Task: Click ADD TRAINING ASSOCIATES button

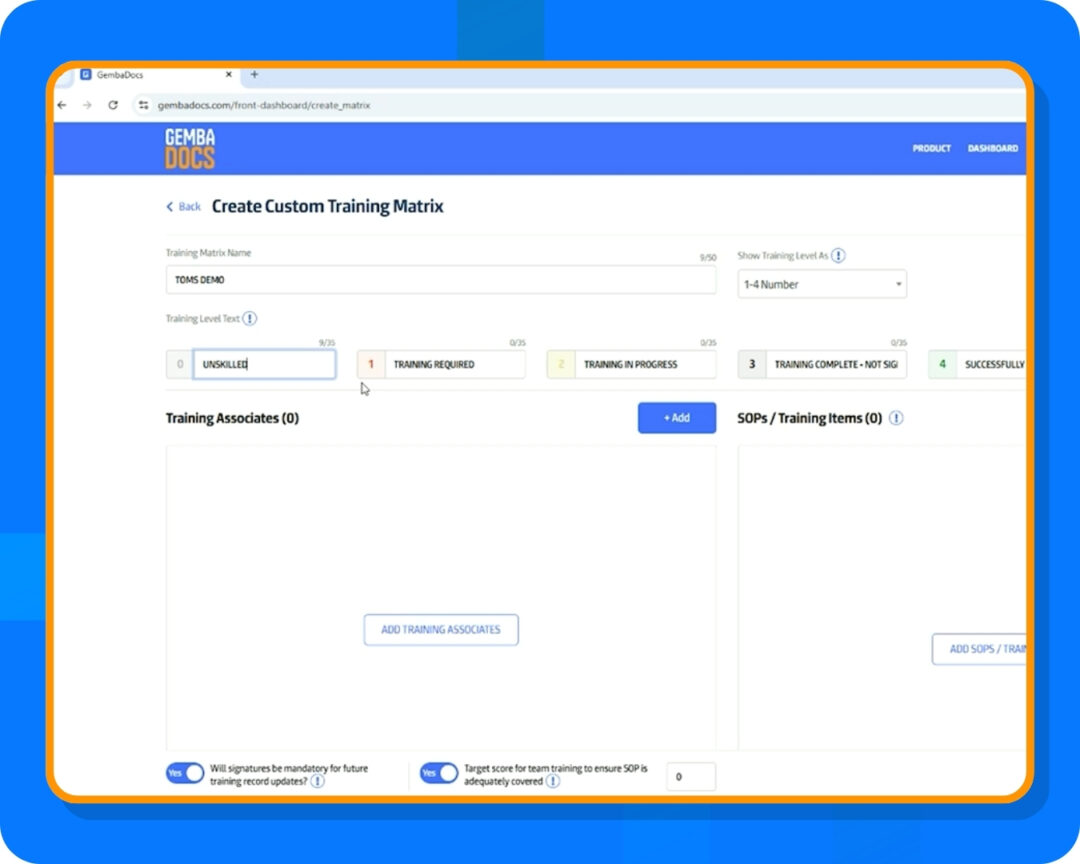Action: tap(441, 630)
